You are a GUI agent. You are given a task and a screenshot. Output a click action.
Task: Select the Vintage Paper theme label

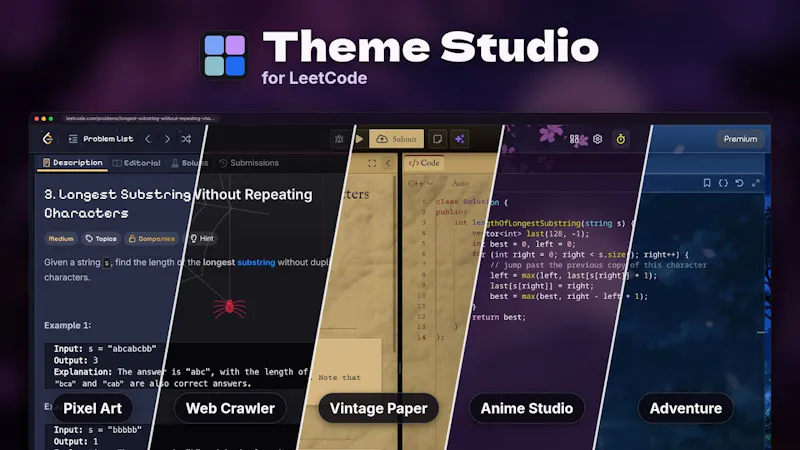click(x=379, y=408)
